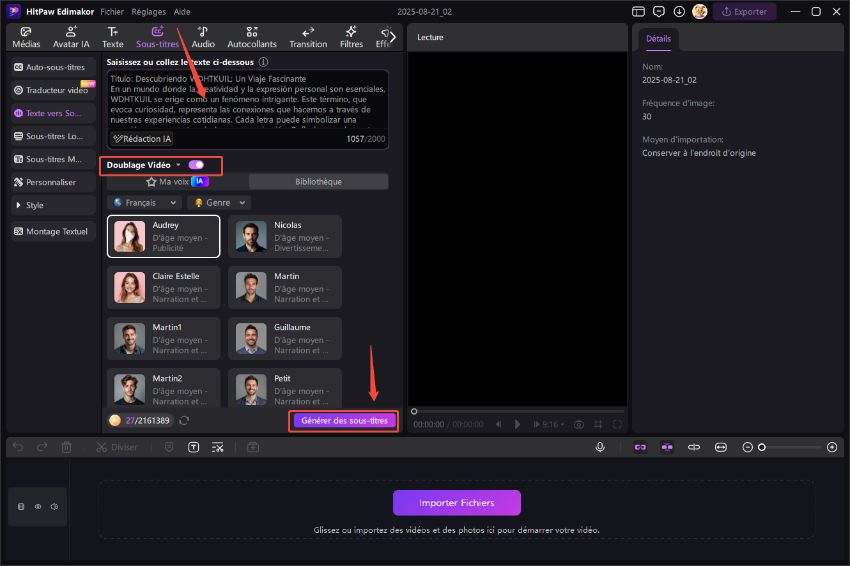Toggle the timeline track visibility eye icon

(x=38, y=506)
